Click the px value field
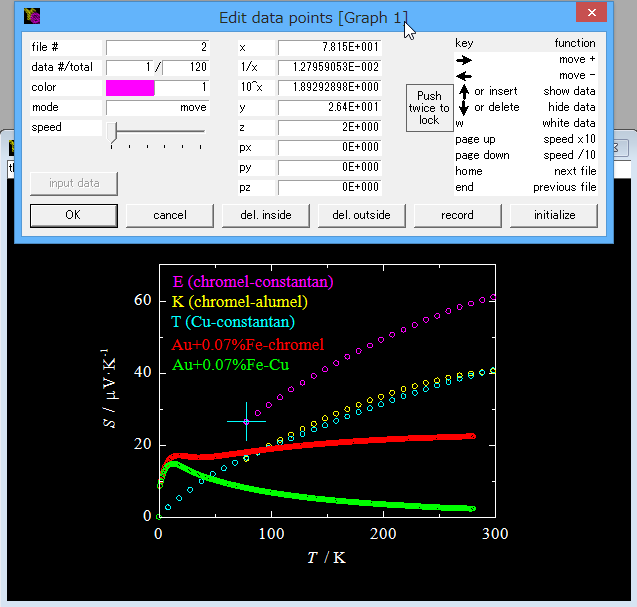This screenshot has height=607, width=637. [x=329, y=147]
